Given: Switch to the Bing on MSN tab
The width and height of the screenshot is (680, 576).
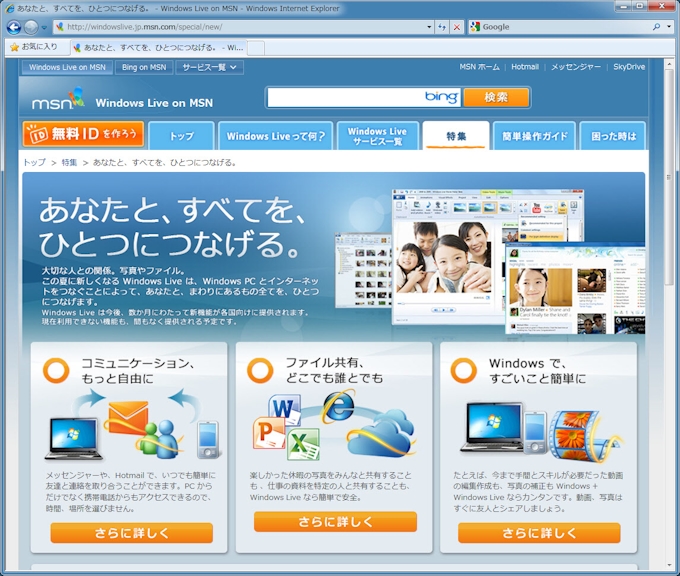Looking at the screenshot, I should click(x=144, y=68).
